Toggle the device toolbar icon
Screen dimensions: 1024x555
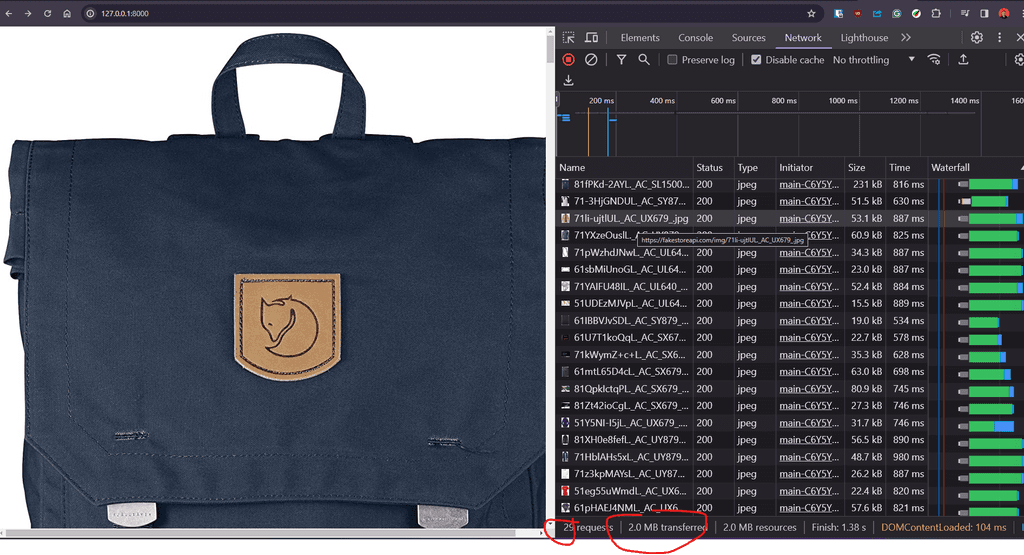591,38
